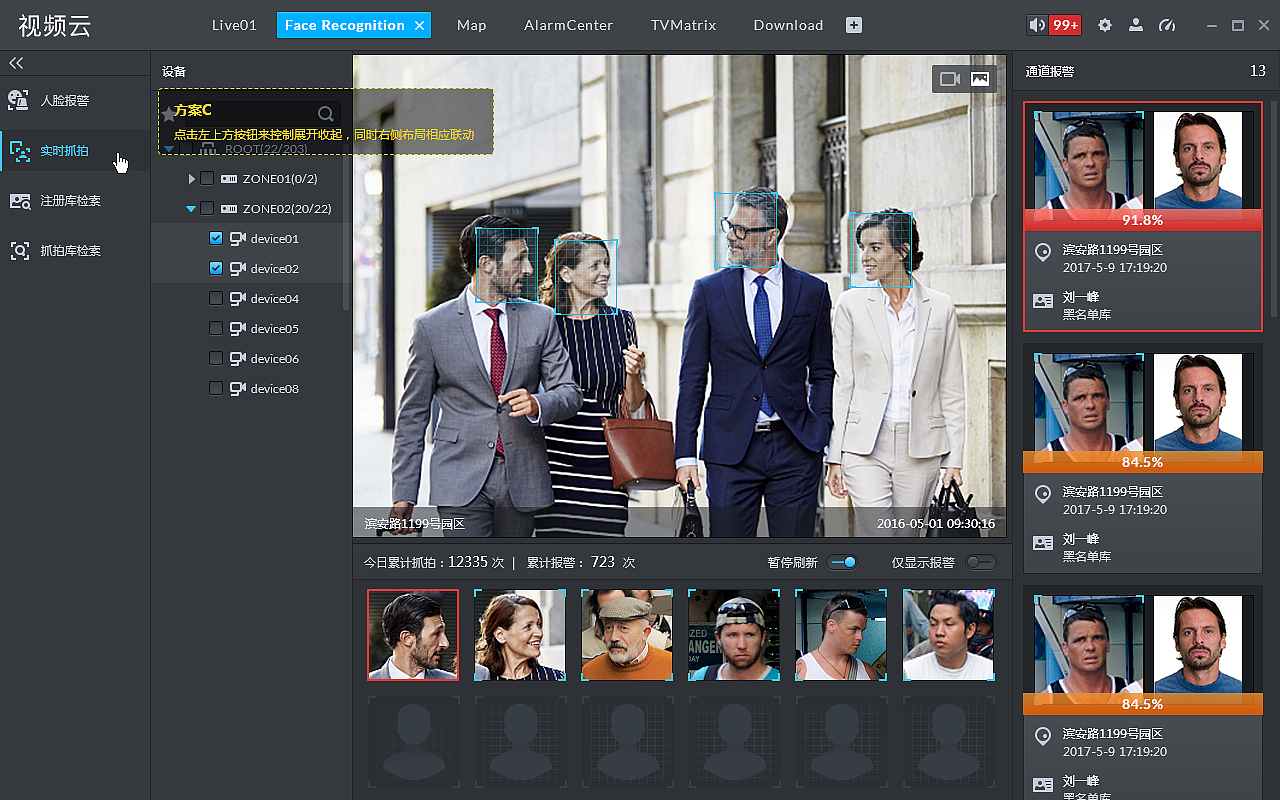1280x800 pixels.
Task: Expand the ZONE01(0/2) tree node
Action: (x=192, y=179)
